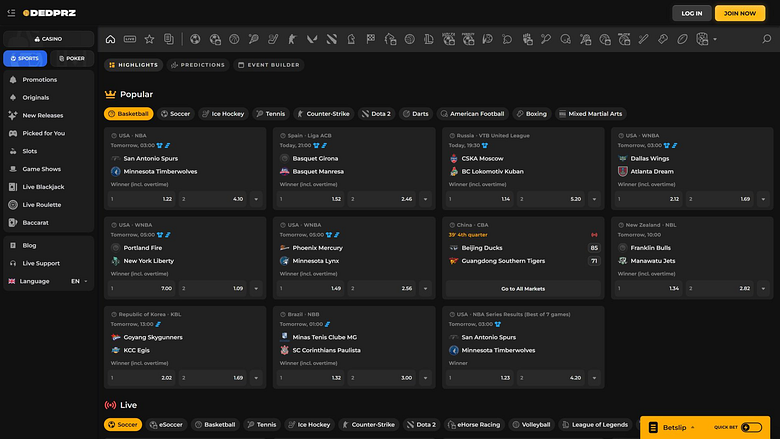Pick BC Lokomotiv Kuban odds 5.20
This screenshot has height=439, width=780.
point(551,199)
